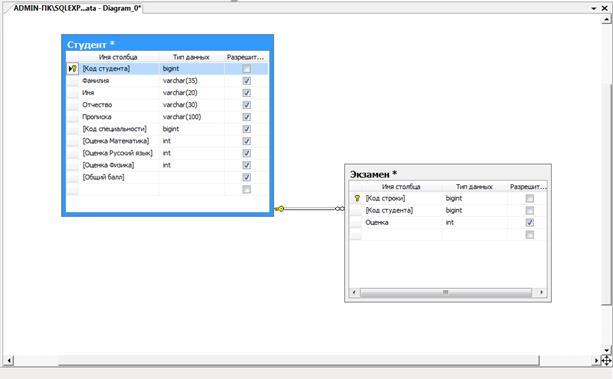Select the Отчество column name cell
The width and height of the screenshot is (613, 379).
click(119, 105)
